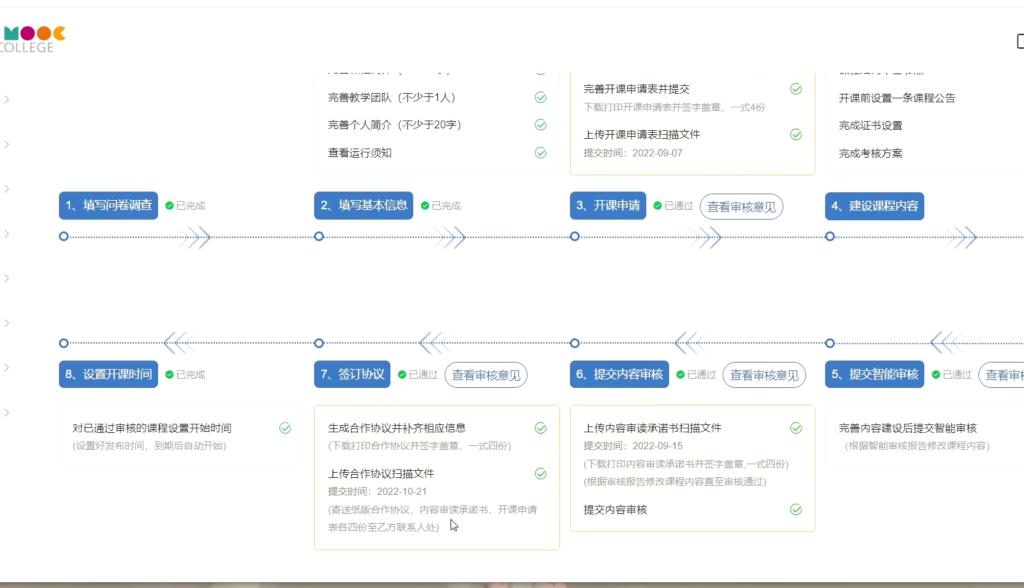Open 查看审核意见 for 提交内容审核 step

[764, 375]
